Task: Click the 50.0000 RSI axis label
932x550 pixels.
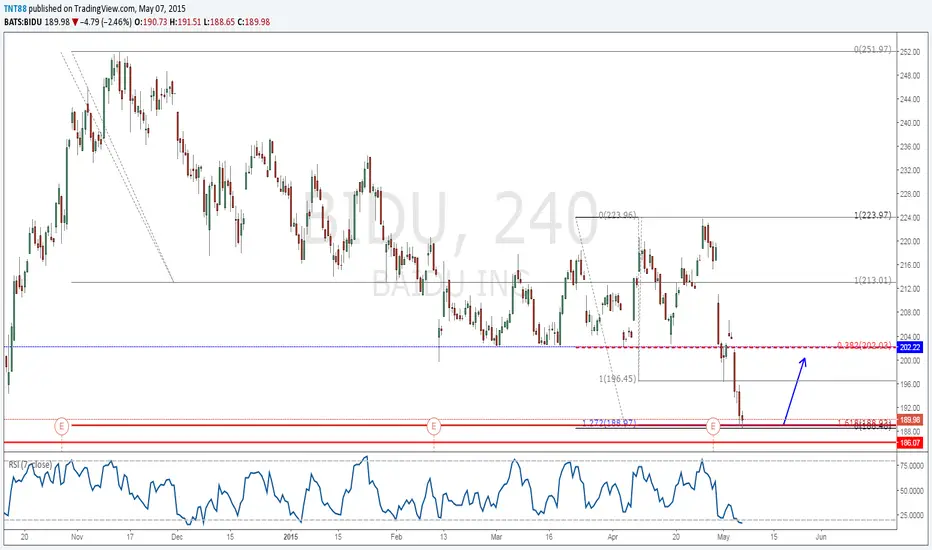Action: click(x=912, y=491)
